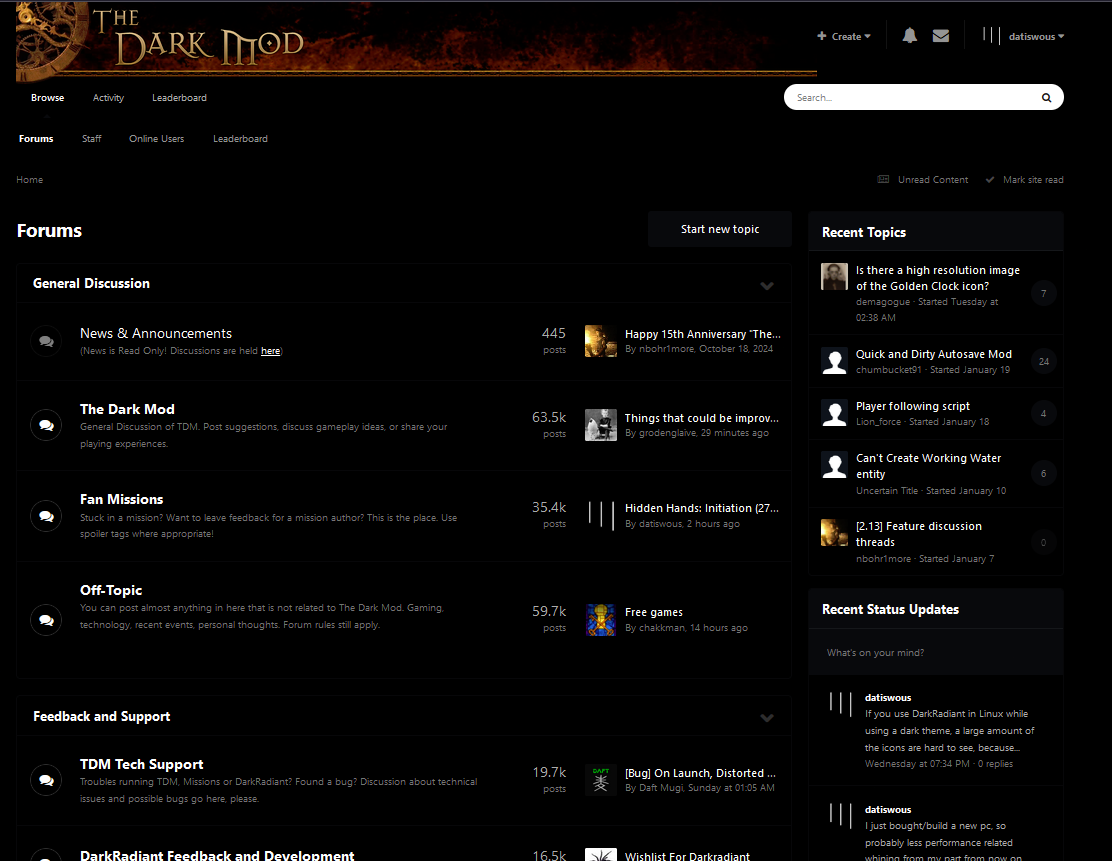Open 'Things that could be improv...' latest post

(x=701, y=418)
